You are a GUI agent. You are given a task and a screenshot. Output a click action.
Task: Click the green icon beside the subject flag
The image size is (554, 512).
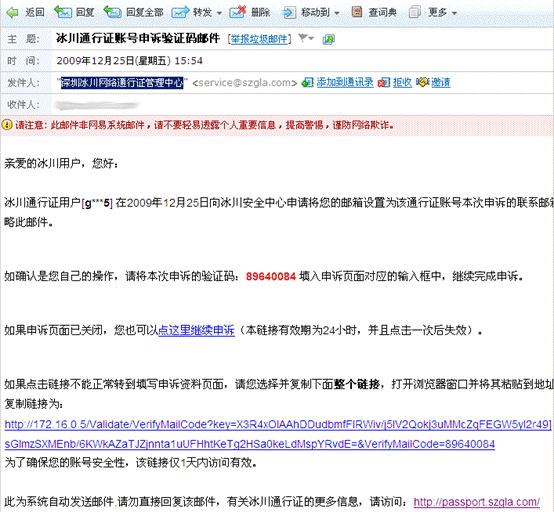(329, 39)
